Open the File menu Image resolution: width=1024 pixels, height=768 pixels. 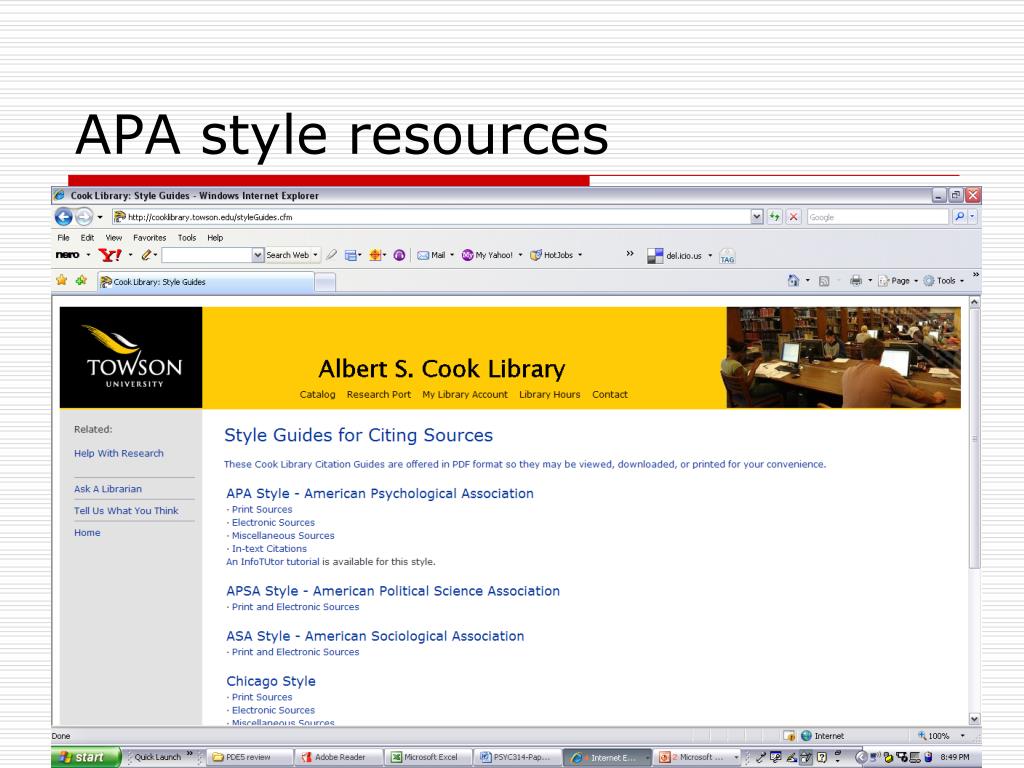click(x=63, y=238)
